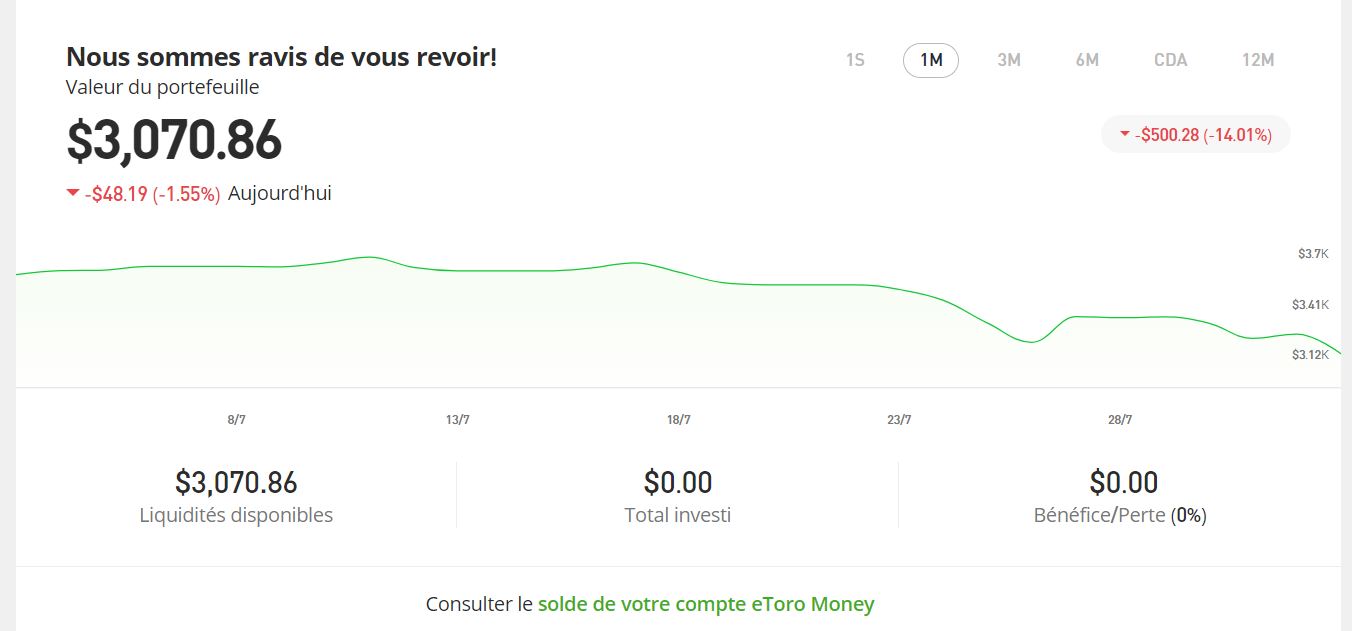Show the CDA year-to-date range
This screenshot has width=1352, height=631.
[x=1171, y=60]
